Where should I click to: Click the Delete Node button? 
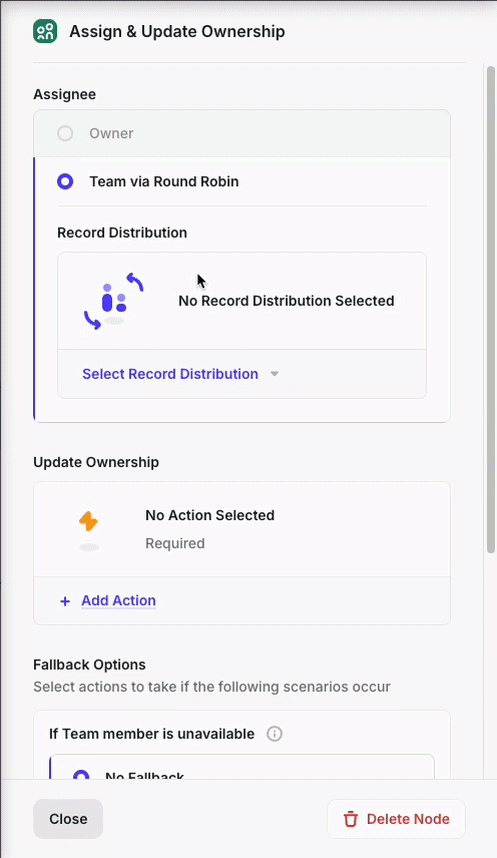click(x=396, y=819)
